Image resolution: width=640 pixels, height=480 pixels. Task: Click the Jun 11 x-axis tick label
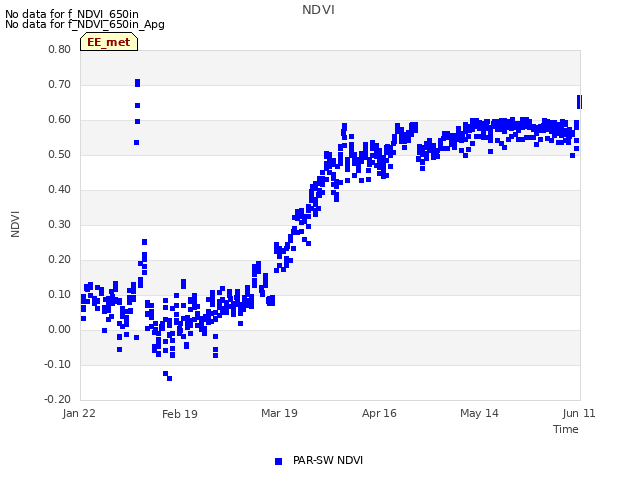tap(579, 413)
